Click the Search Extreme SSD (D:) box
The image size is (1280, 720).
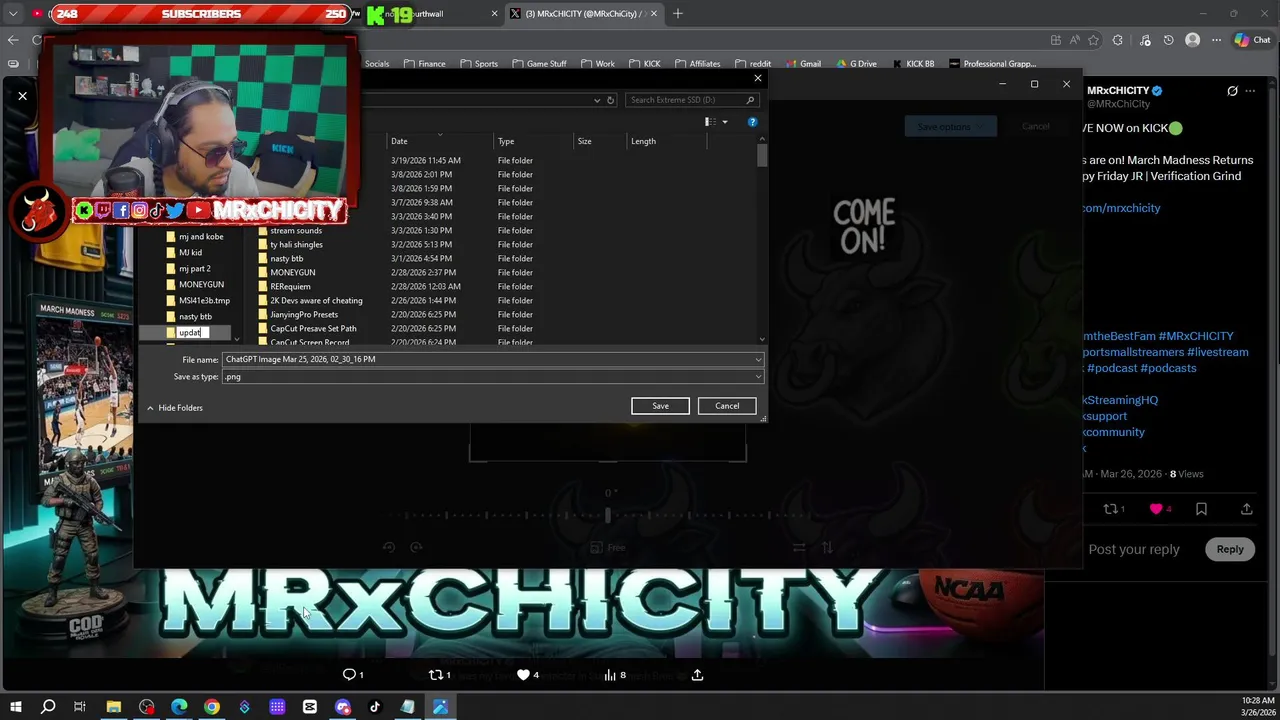[x=692, y=100]
